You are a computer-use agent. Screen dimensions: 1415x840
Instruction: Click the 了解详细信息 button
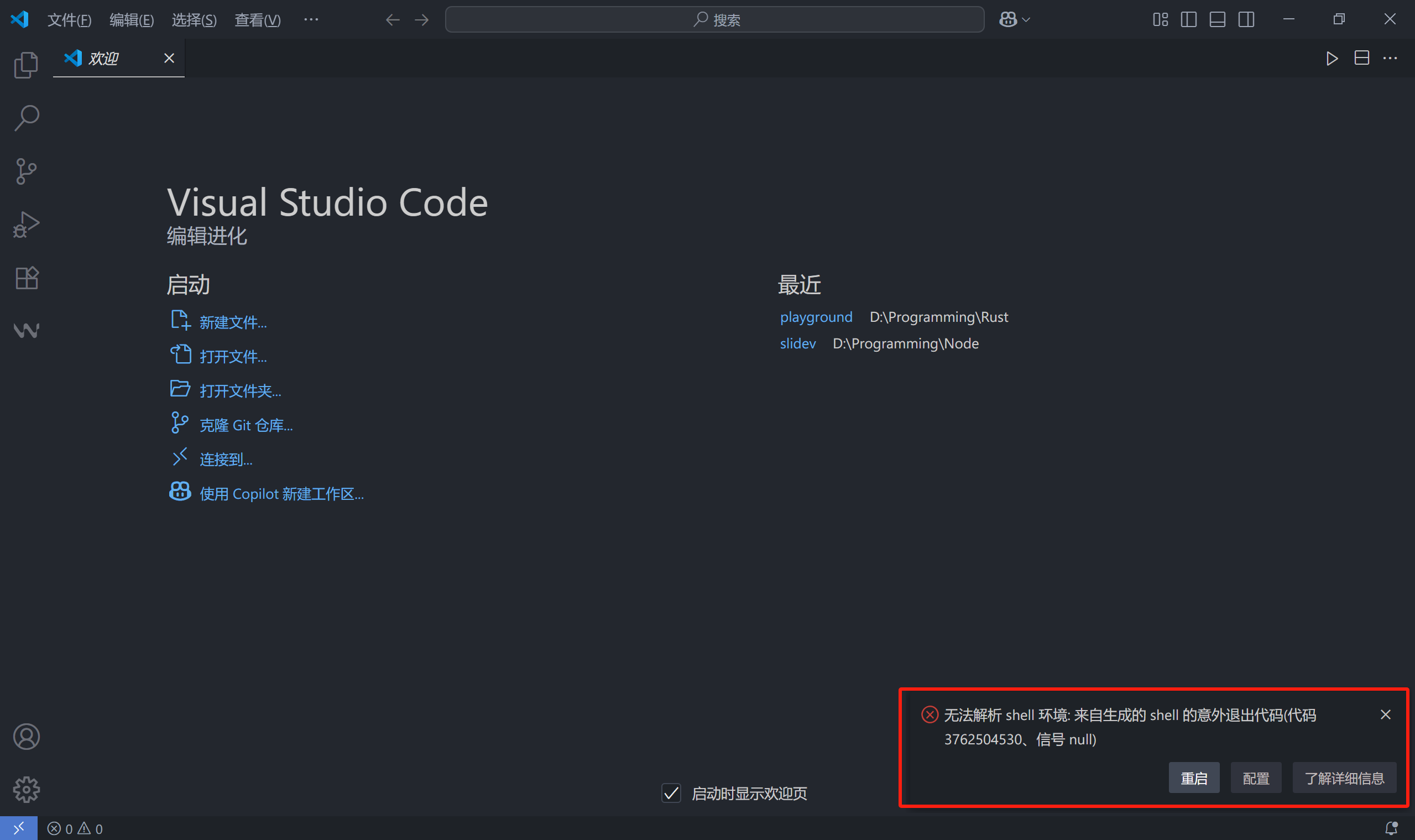1344,778
